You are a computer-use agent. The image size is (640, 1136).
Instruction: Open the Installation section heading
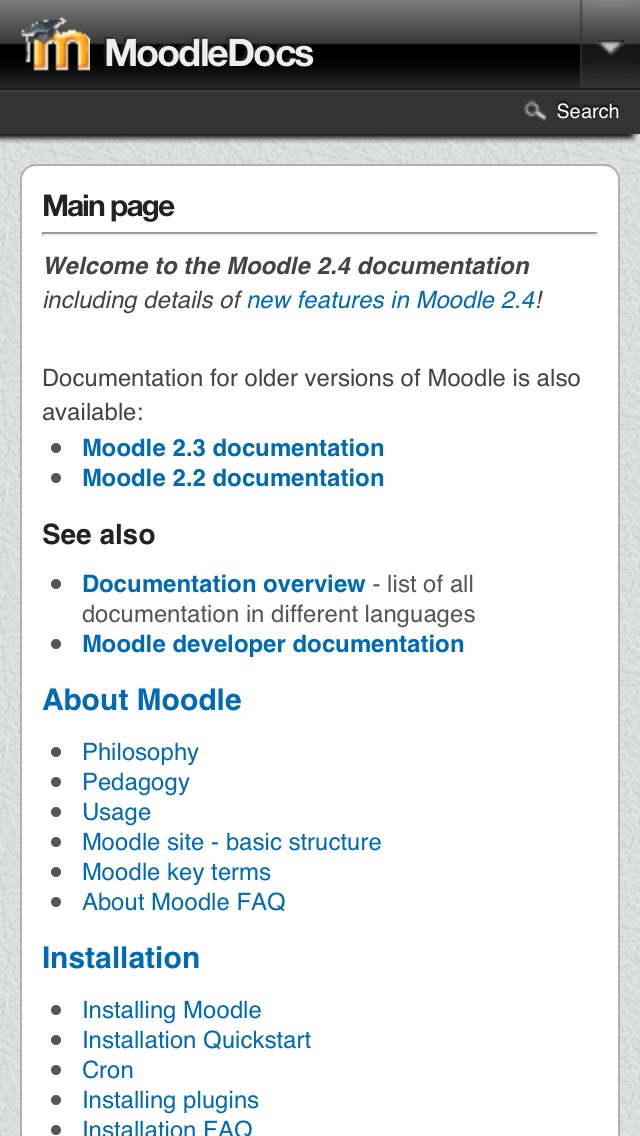[x=121, y=958]
